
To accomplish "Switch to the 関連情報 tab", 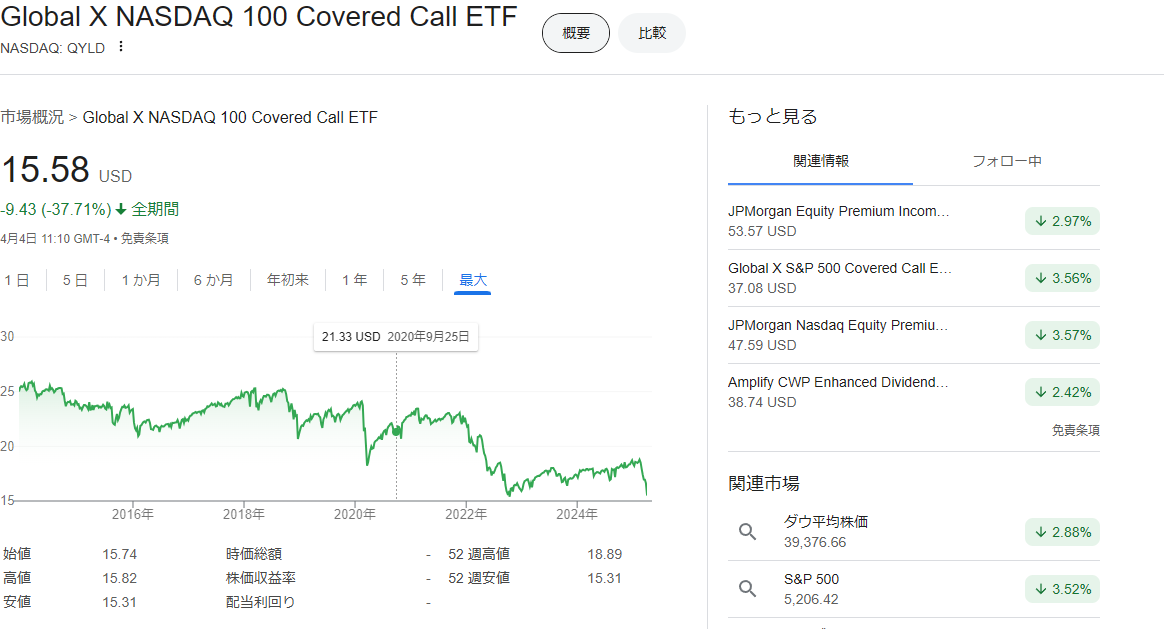I will [x=820, y=161].
